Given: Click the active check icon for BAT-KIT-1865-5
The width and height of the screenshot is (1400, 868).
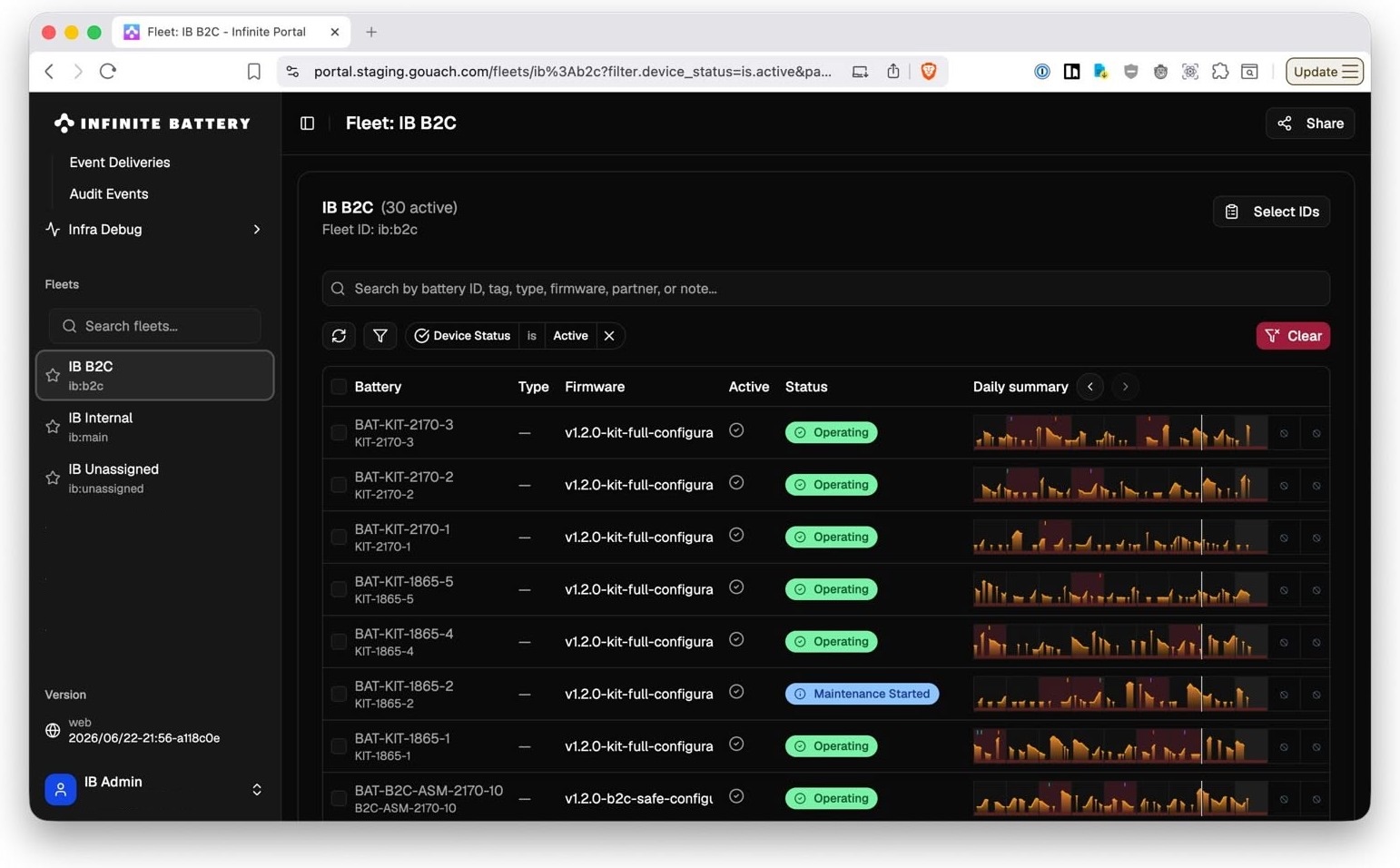Looking at the screenshot, I should (x=736, y=587).
